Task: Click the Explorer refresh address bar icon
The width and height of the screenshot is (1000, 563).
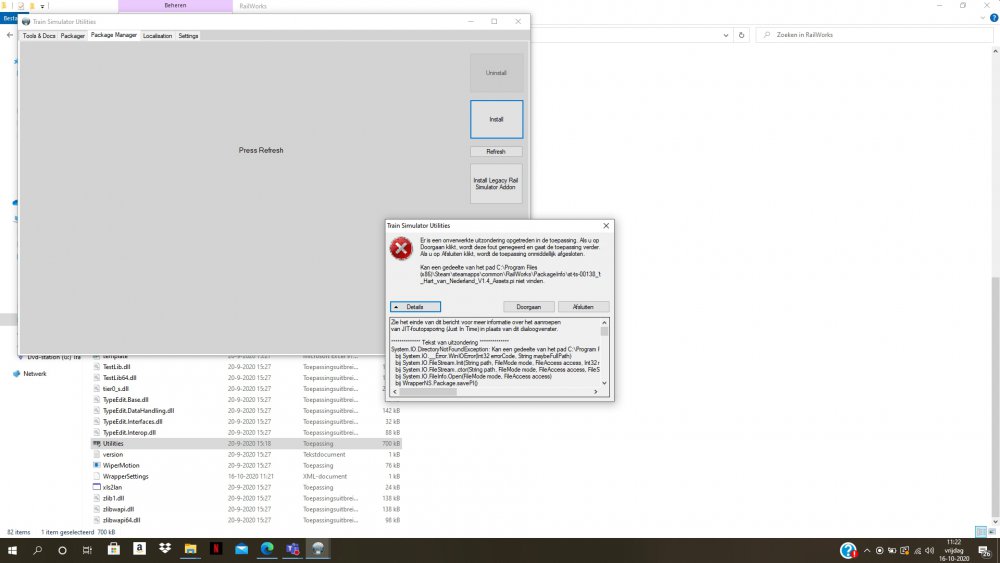Action: coord(741,35)
